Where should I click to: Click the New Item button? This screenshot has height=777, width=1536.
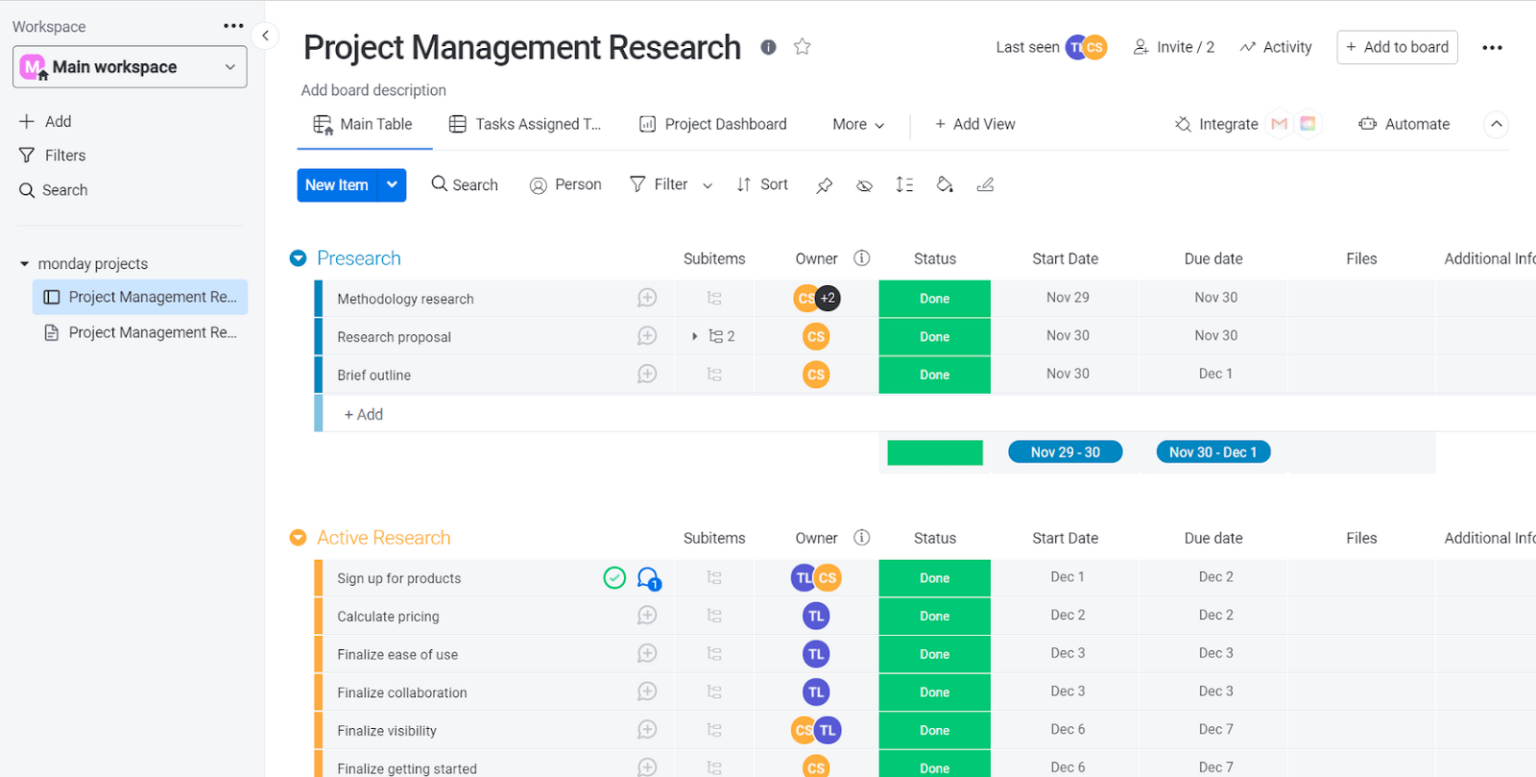(x=337, y=184)
